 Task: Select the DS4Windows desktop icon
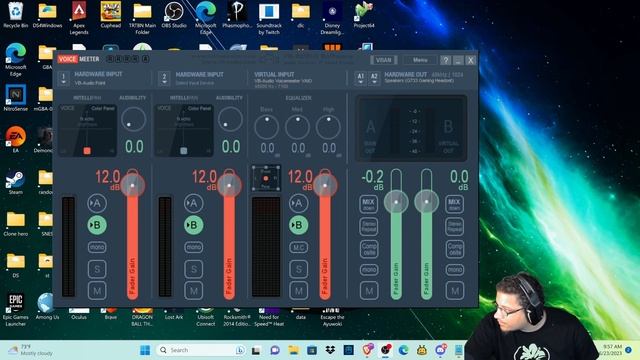pos(47,16)
